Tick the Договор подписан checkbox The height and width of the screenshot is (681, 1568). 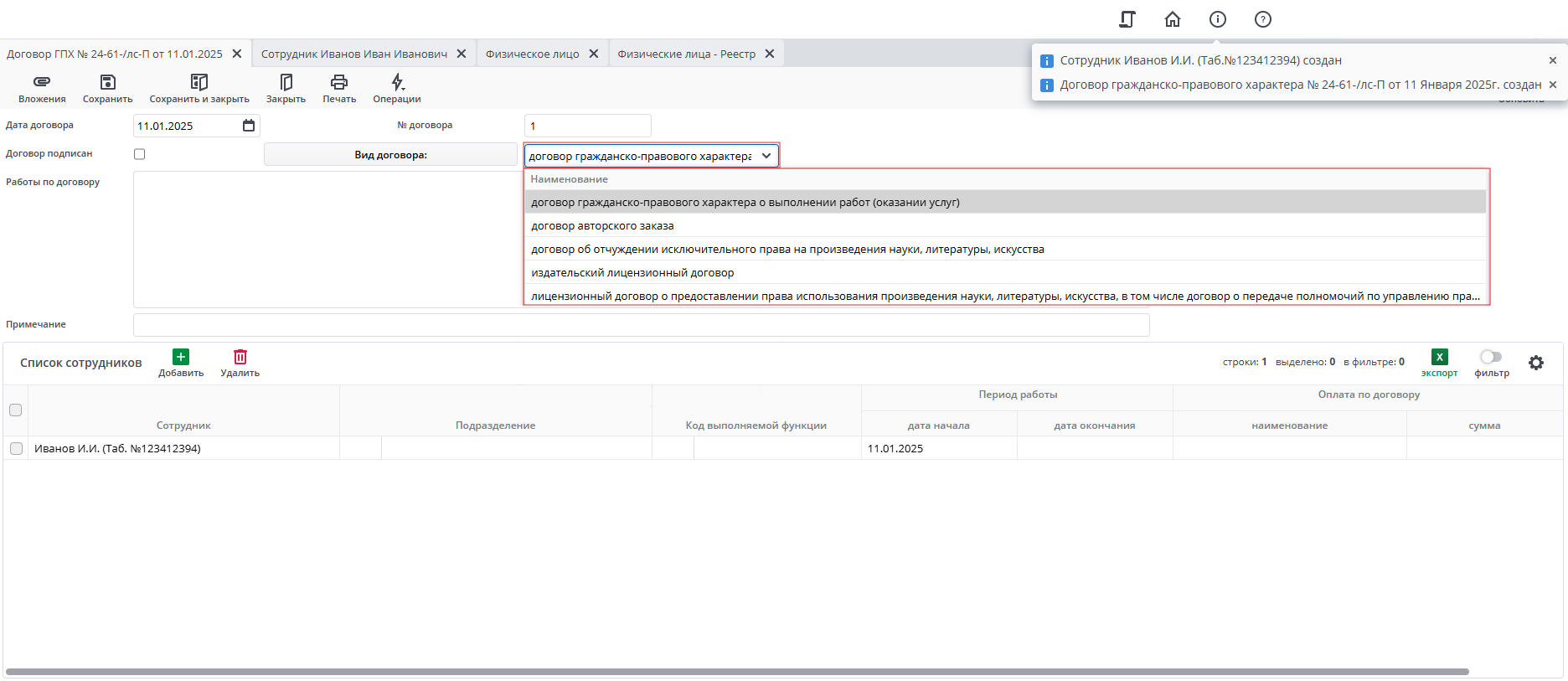click(x=140, y=154)
